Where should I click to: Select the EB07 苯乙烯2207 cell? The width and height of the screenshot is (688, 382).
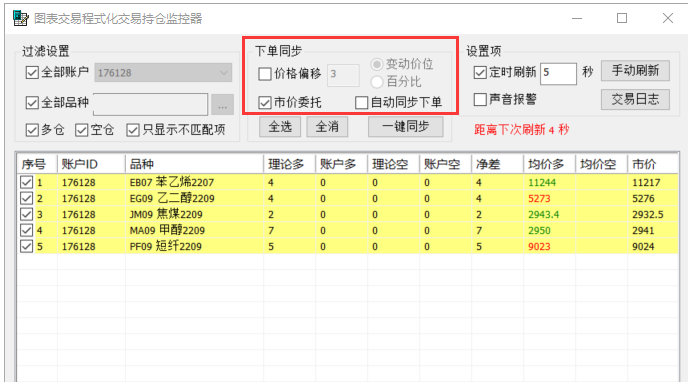tap(194, 182)
